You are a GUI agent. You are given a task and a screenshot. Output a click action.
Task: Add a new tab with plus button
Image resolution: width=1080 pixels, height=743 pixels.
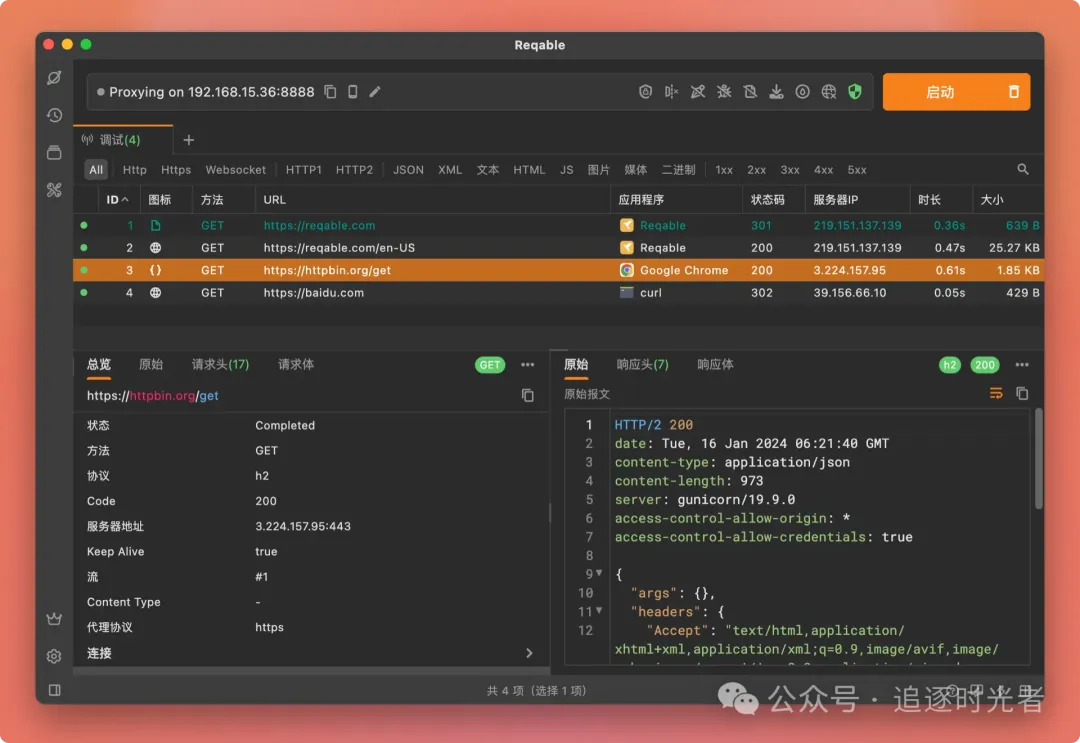coord(189,140)
